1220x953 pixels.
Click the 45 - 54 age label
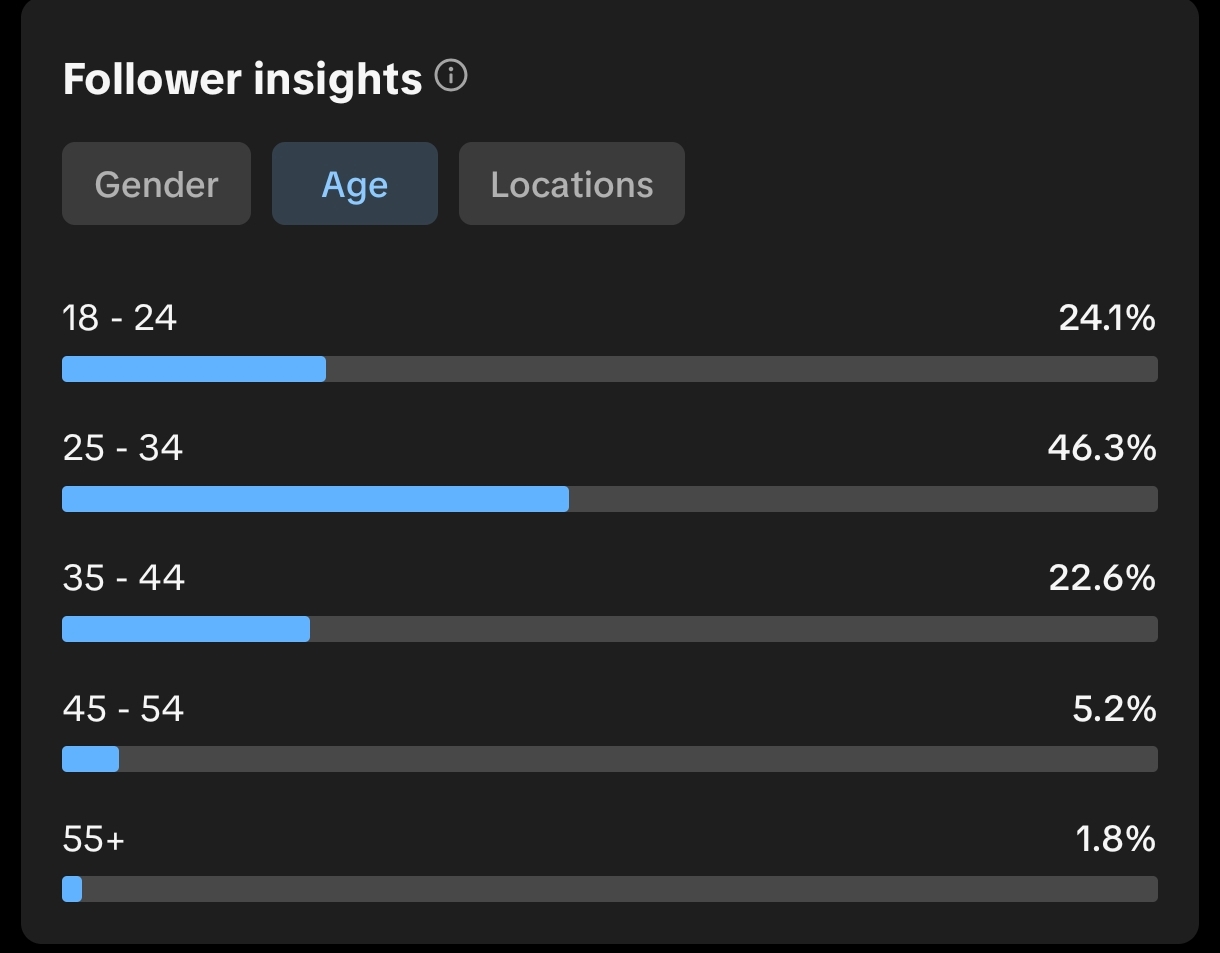123,709
